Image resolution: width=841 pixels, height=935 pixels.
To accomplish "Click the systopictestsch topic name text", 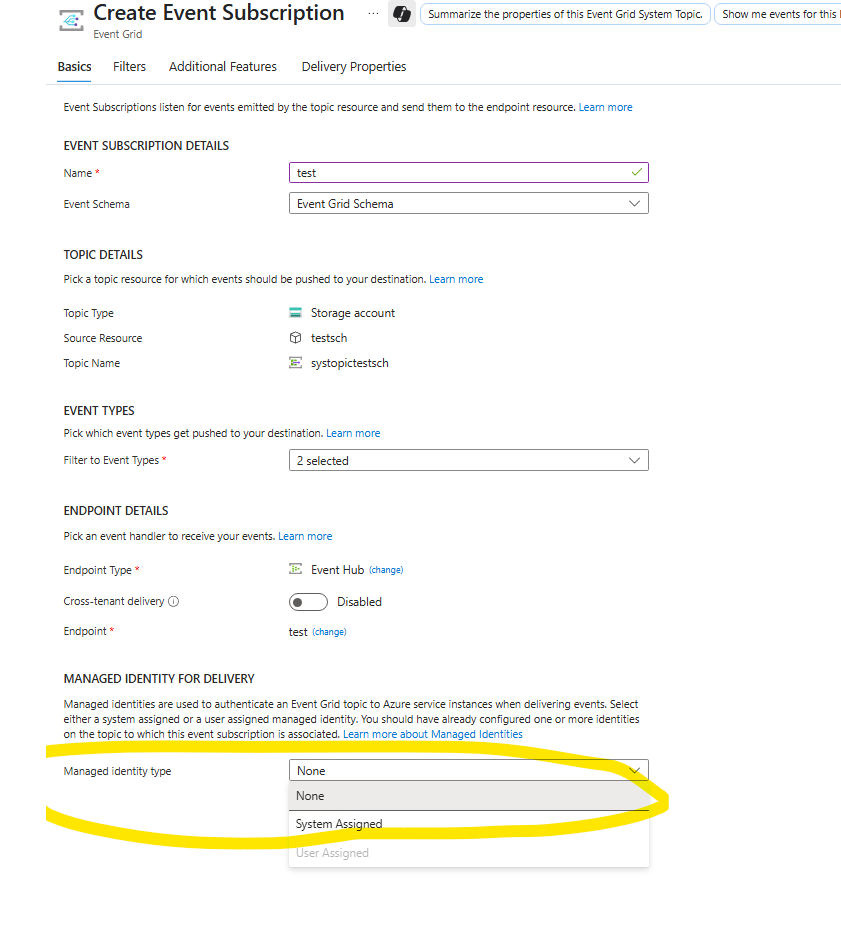I will [350, 363].
